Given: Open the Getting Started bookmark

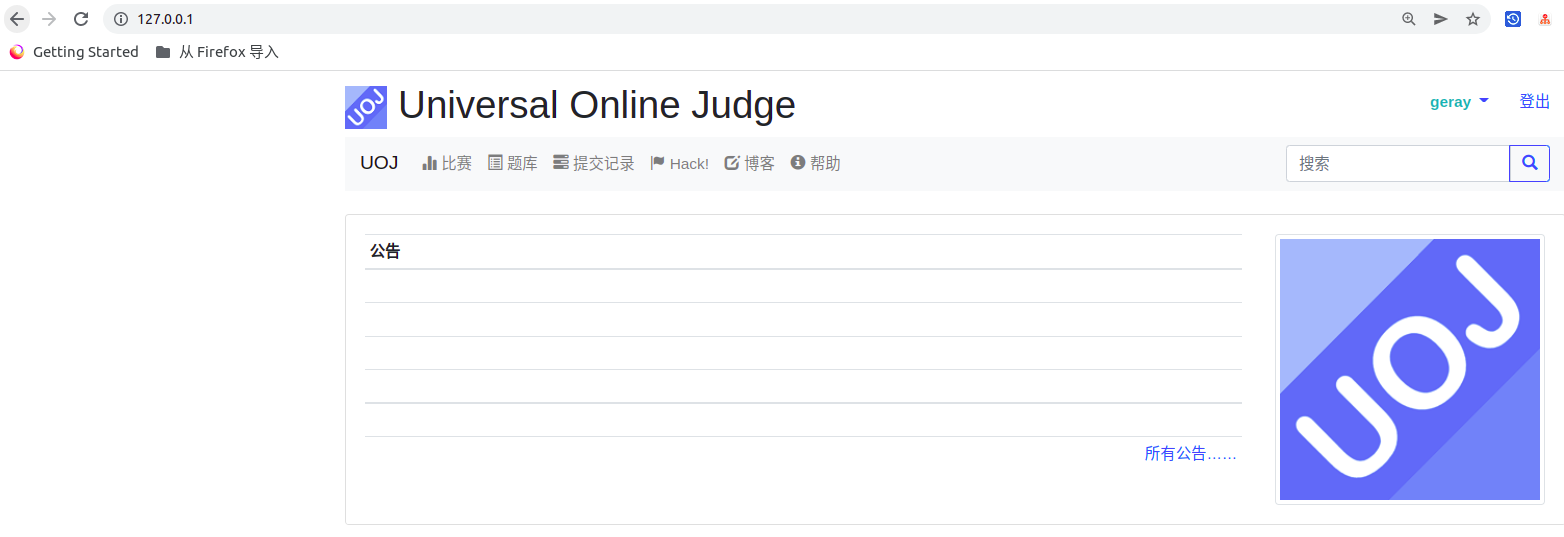Looking at the screenshot, I should [74, 52].
